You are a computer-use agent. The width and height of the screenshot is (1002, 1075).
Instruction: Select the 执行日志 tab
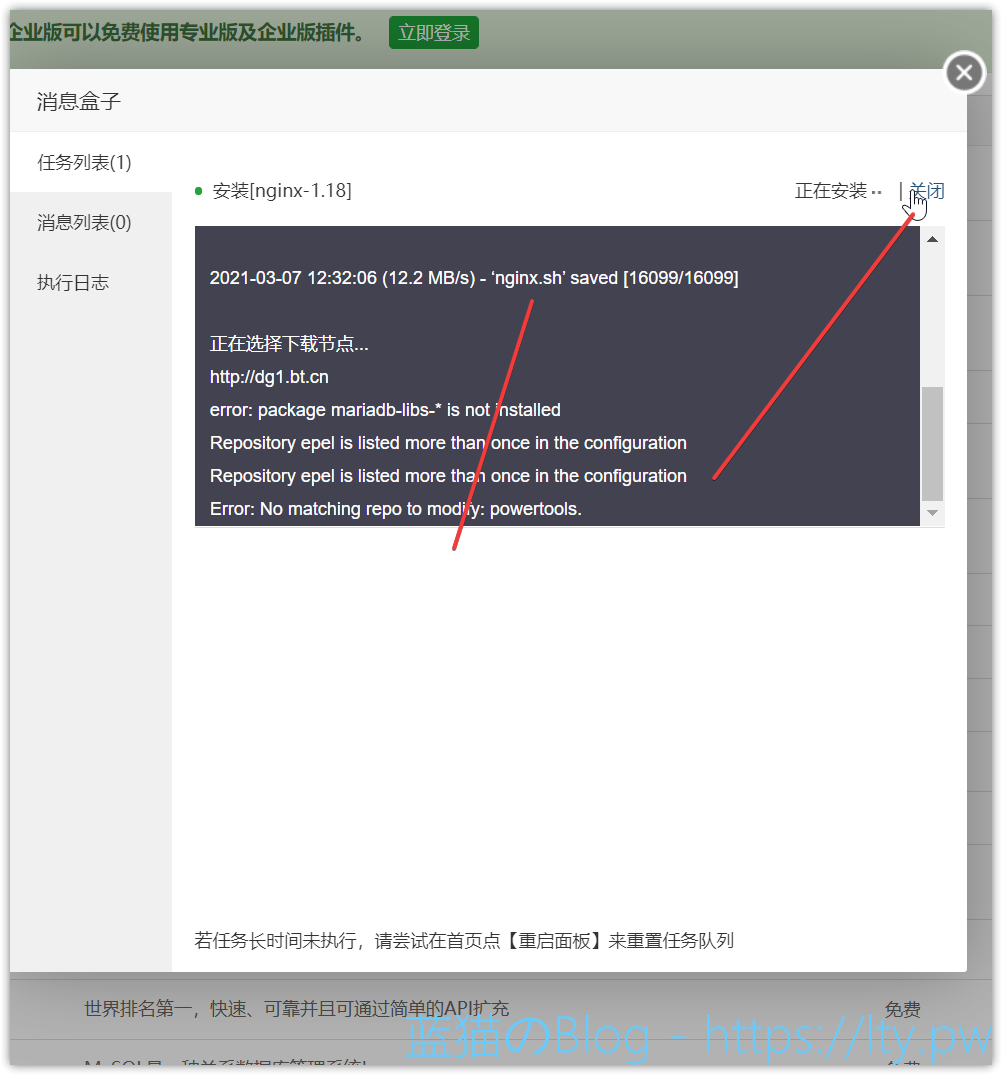pyautogui.click(x=73, y=283)
